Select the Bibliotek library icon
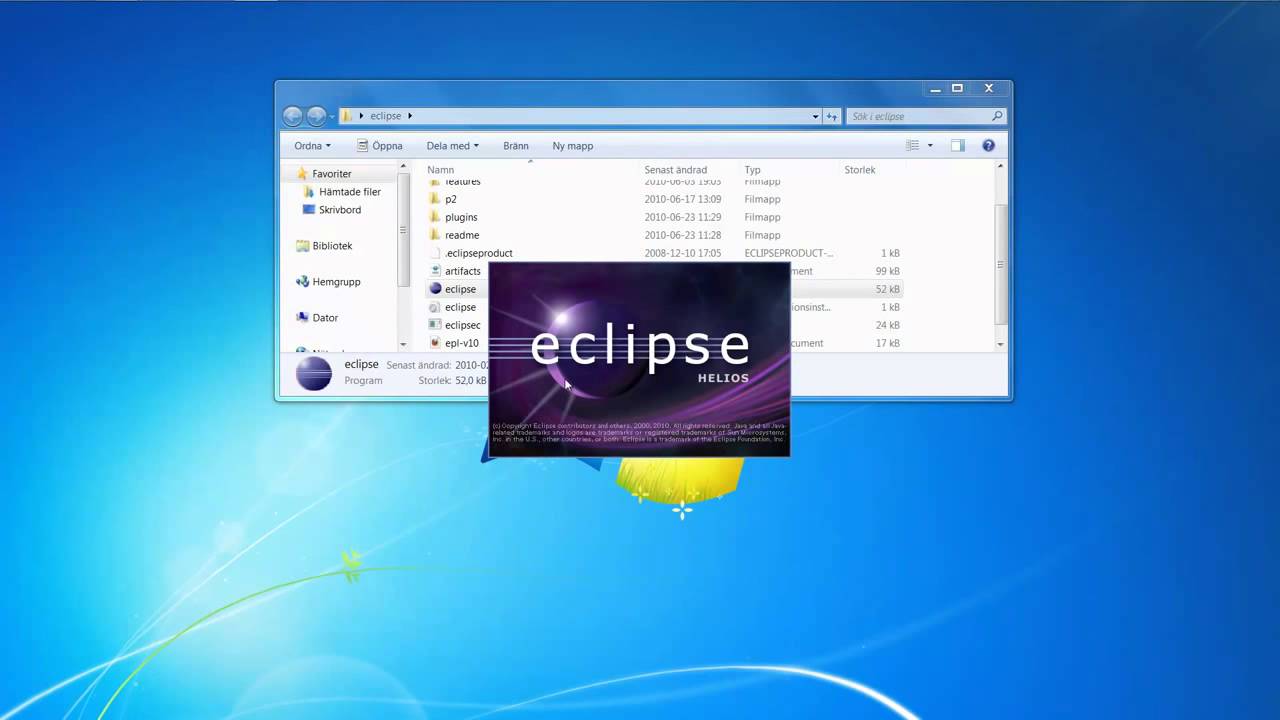The image size is (1280, 720). (302, 246)
